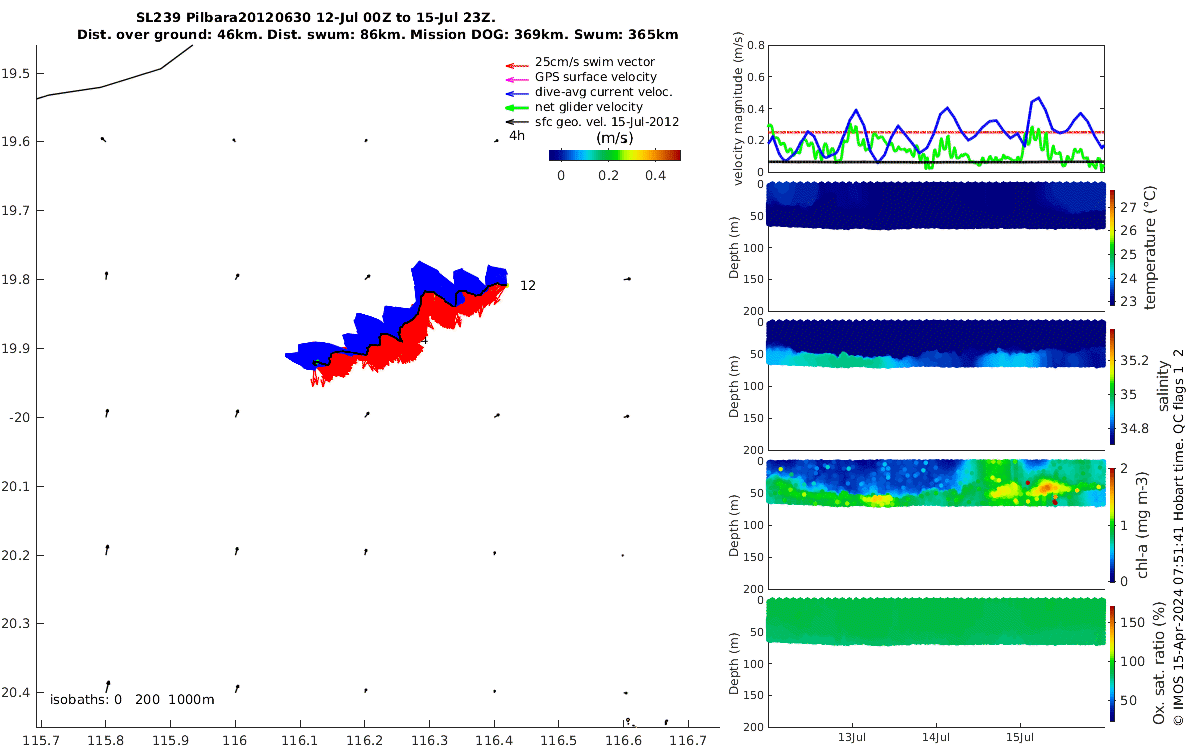Click the green net glider velocity legend arrow
1200x750 pixels.
pyautogui.click(x=516, y=107)
